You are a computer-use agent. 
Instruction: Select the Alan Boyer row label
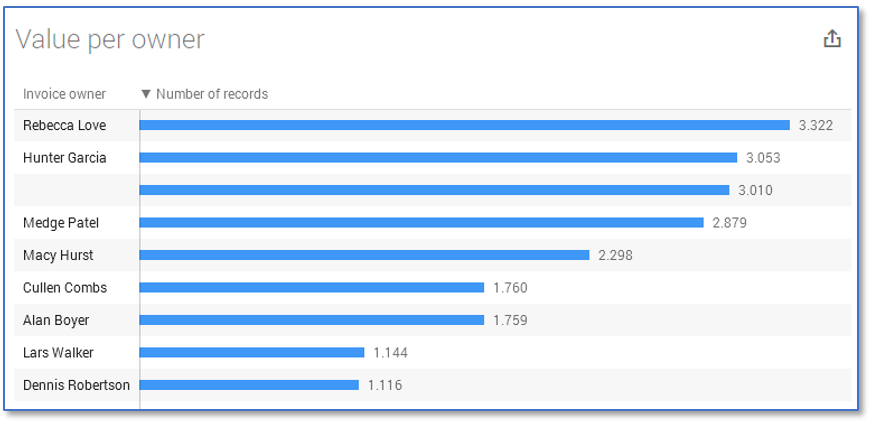tap(56, 320)
